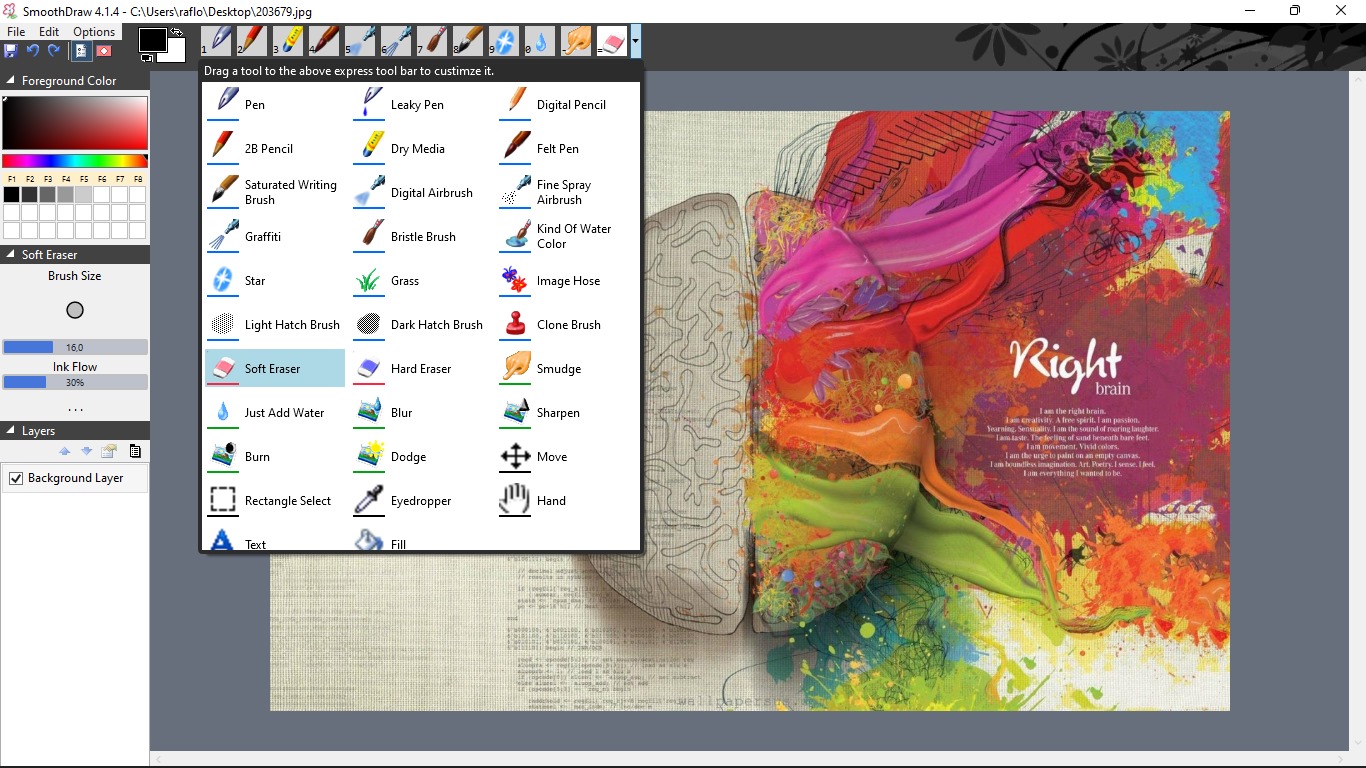The image size is (1366, 768).
Task: Set brush size on the 16.0 slider
Action: click(x=75, y=347)
